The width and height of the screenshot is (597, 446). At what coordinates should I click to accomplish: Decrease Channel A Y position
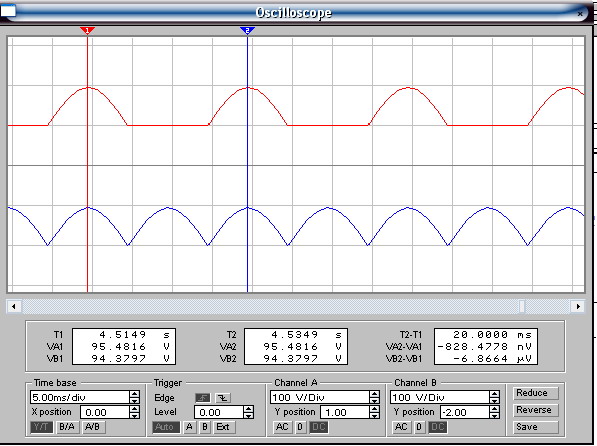375,416
